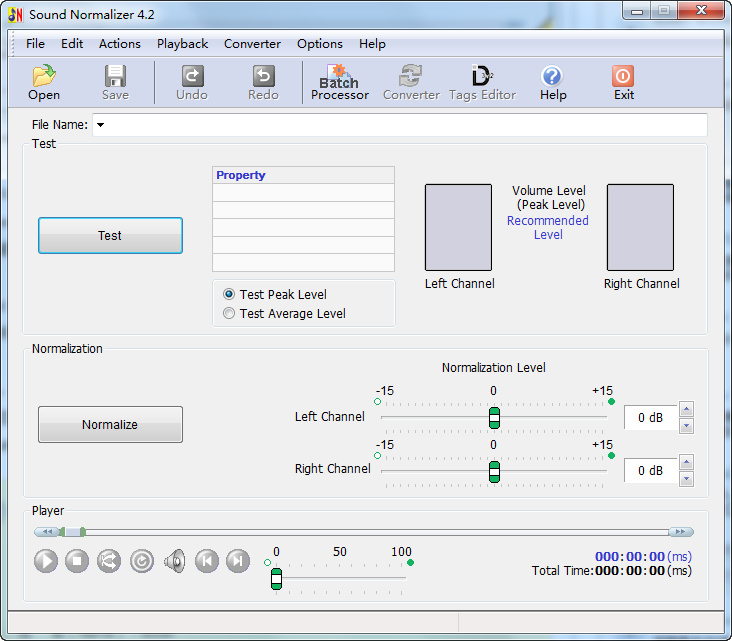Image resolution: width=732 pixels, height=641 pixels.
Task: Decrease the Right Channel dB value
Action: click(686, 479)
